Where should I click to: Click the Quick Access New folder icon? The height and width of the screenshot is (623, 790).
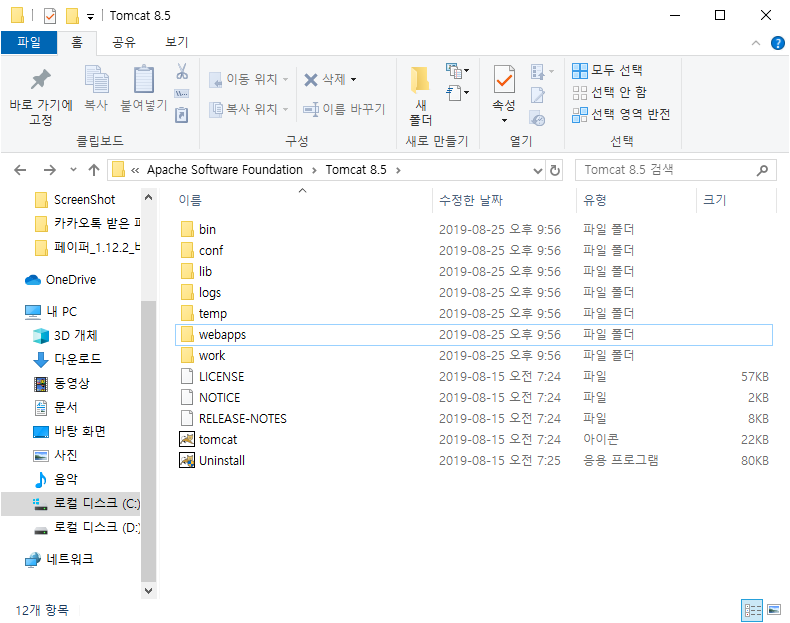(x=72, y=16)
